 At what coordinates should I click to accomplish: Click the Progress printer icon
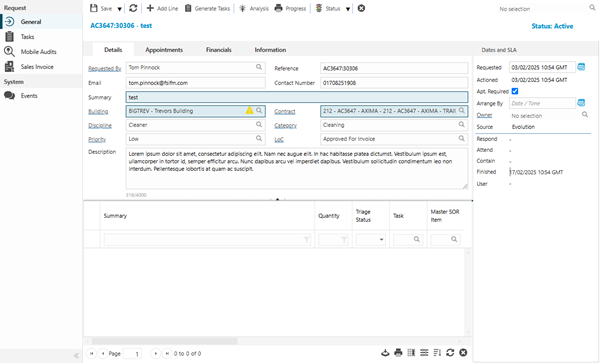[278, 8]
